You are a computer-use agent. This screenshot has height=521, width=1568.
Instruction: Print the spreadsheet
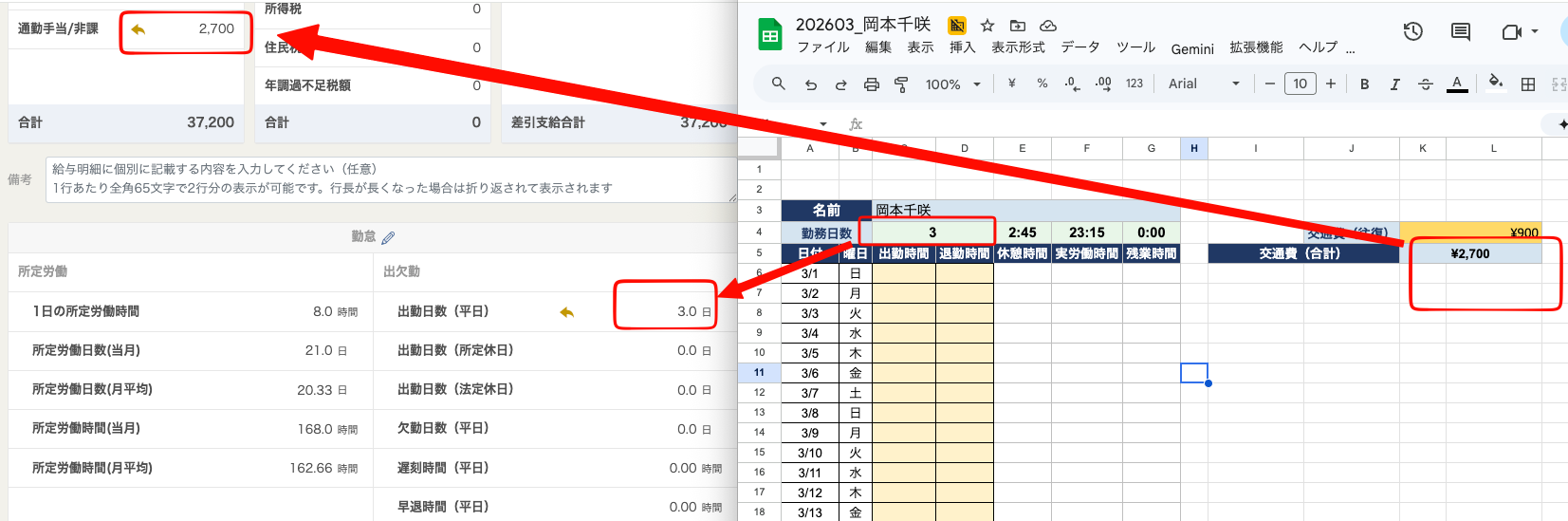click(871, 84)
